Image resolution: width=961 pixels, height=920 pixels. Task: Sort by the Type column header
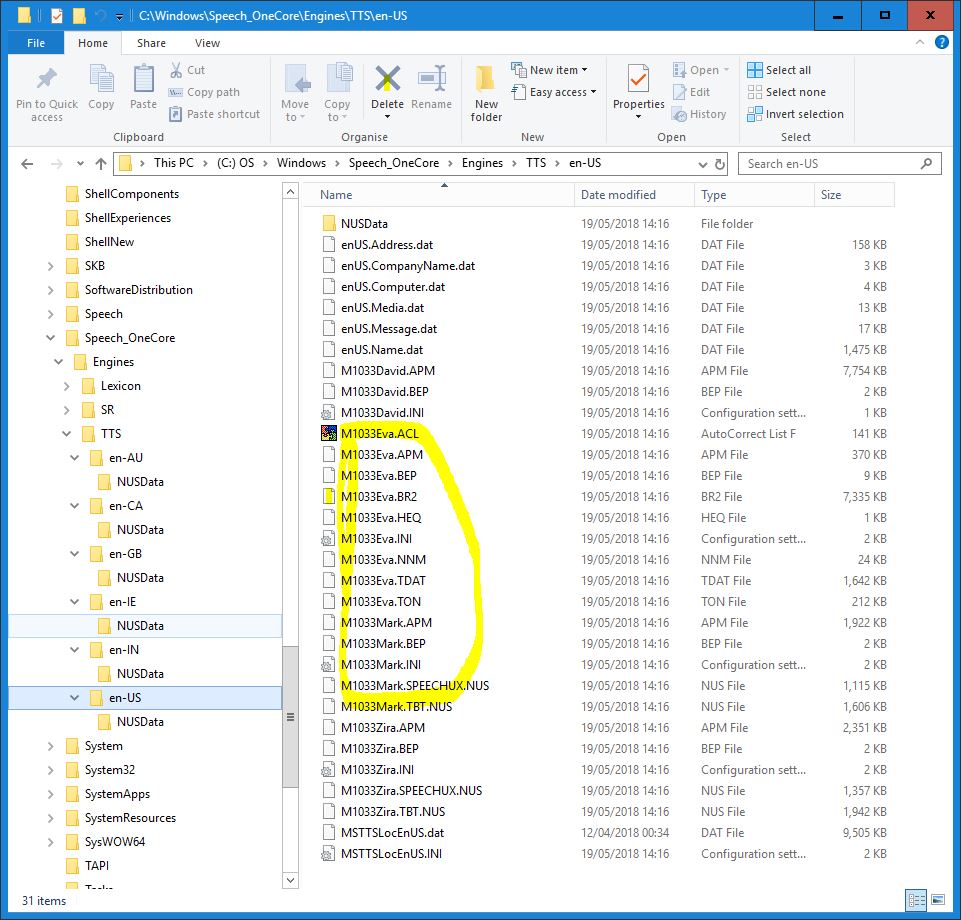click(754, 195)
